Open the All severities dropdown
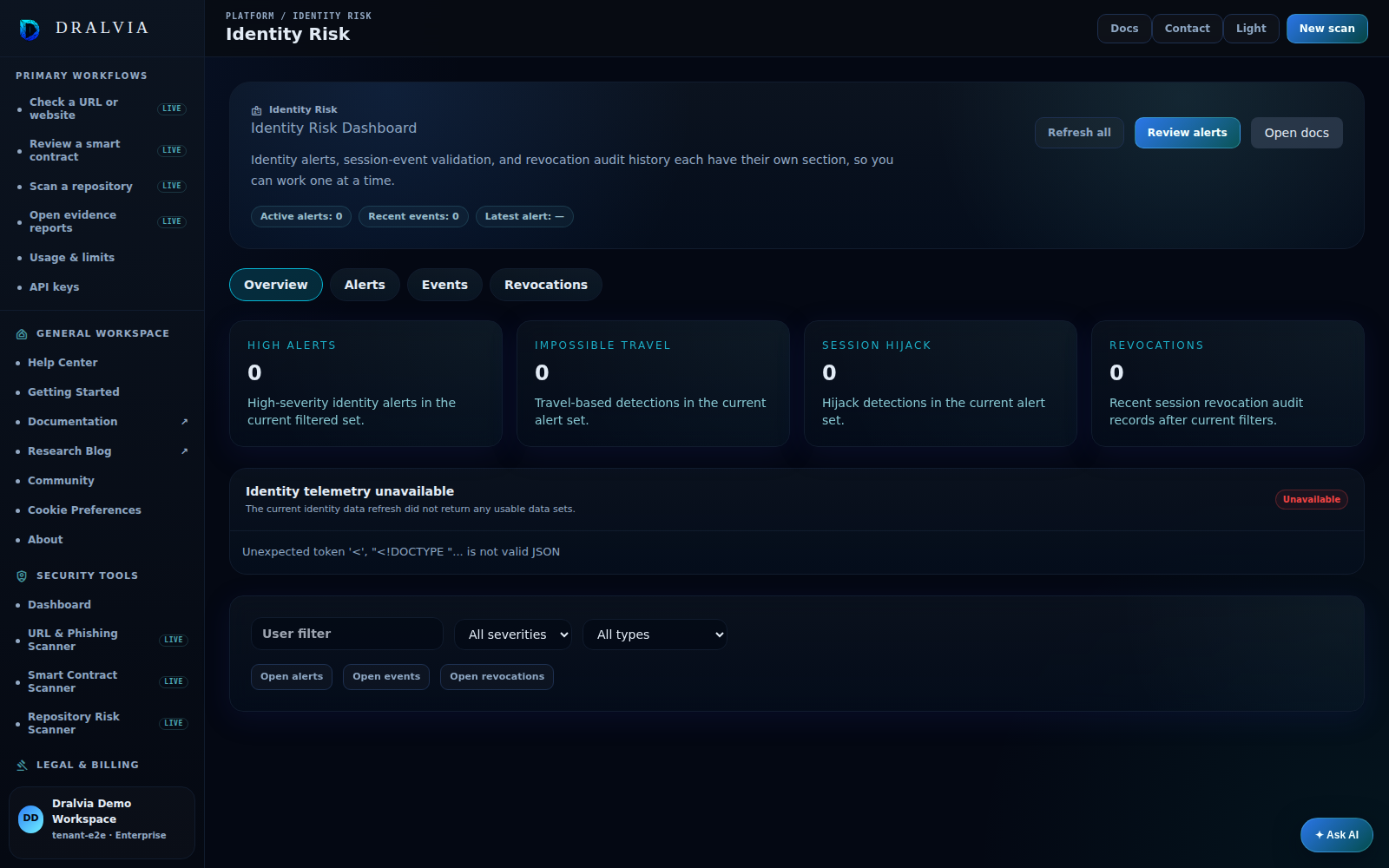 click(x=513, y=635)
